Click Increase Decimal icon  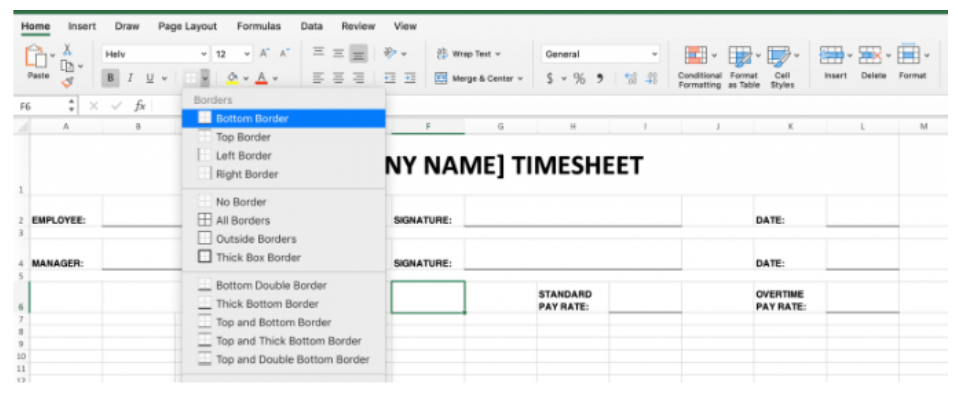(631, 78)
